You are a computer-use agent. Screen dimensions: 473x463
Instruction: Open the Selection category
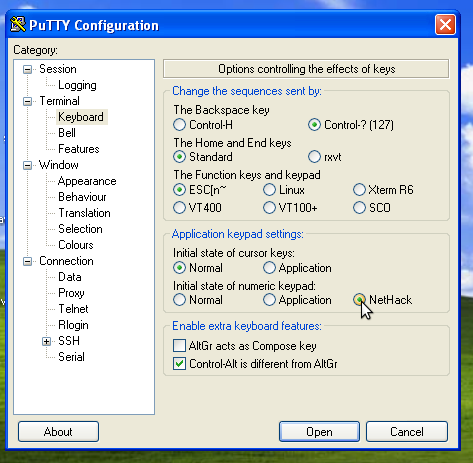pos(80,229)
